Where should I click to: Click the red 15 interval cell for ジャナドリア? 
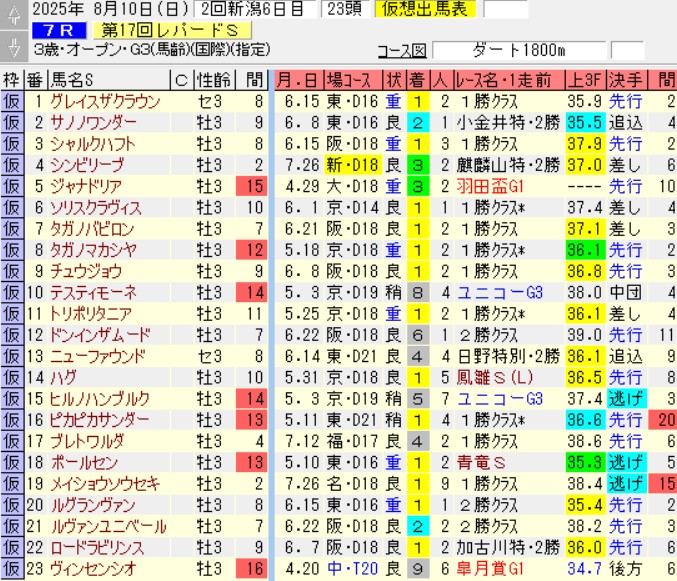[253, 186]
